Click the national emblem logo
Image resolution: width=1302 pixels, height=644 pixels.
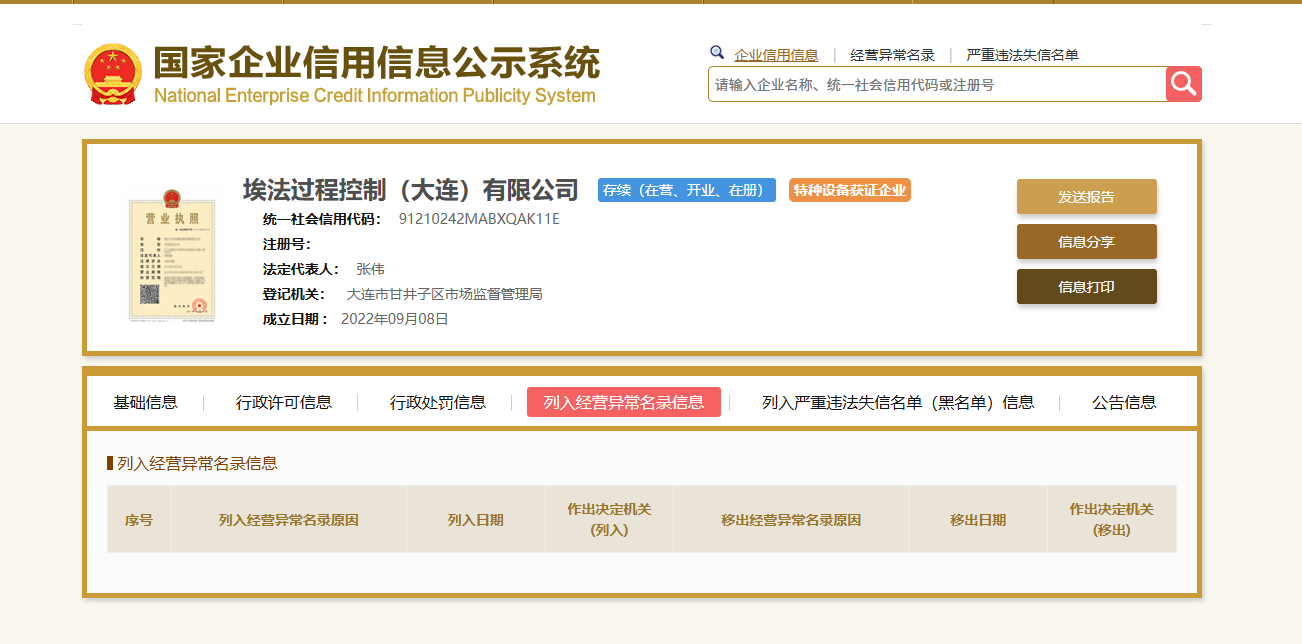(x=113, y=74)
